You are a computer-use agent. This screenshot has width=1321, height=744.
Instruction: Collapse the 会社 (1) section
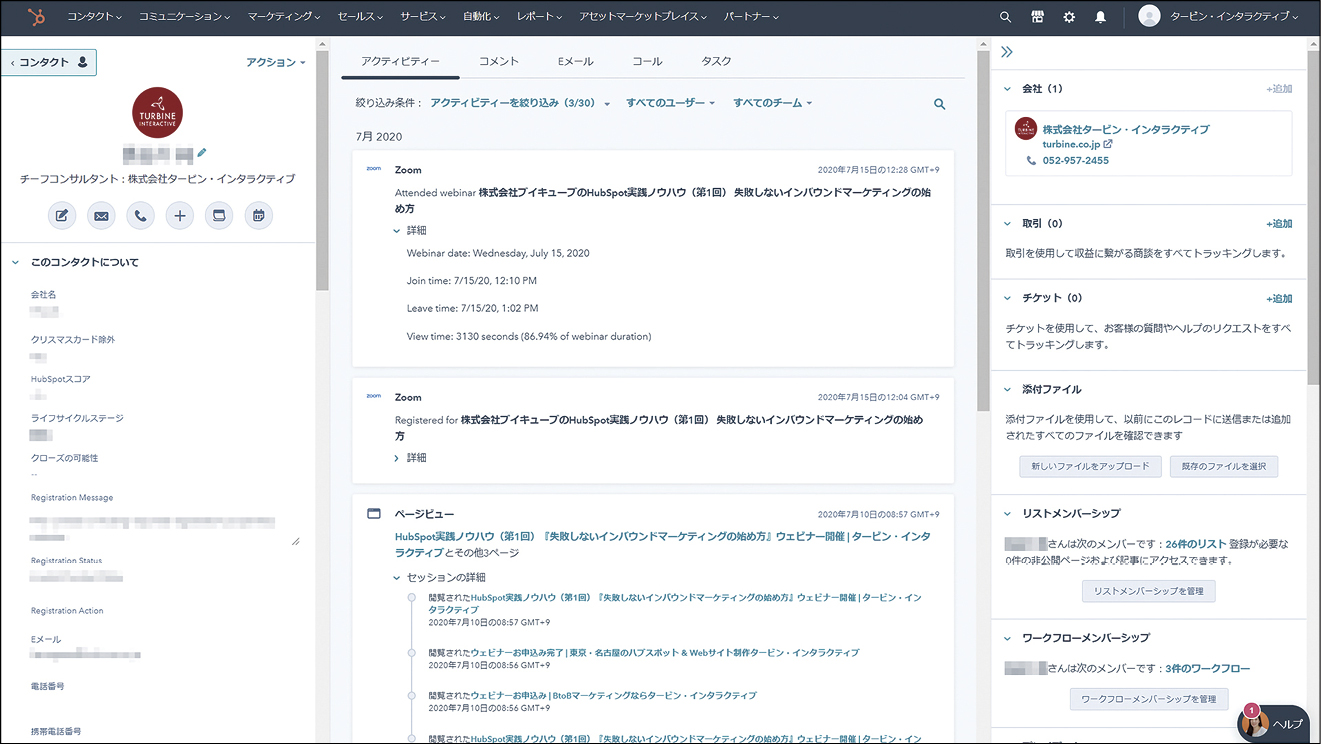coord(1008,89)
